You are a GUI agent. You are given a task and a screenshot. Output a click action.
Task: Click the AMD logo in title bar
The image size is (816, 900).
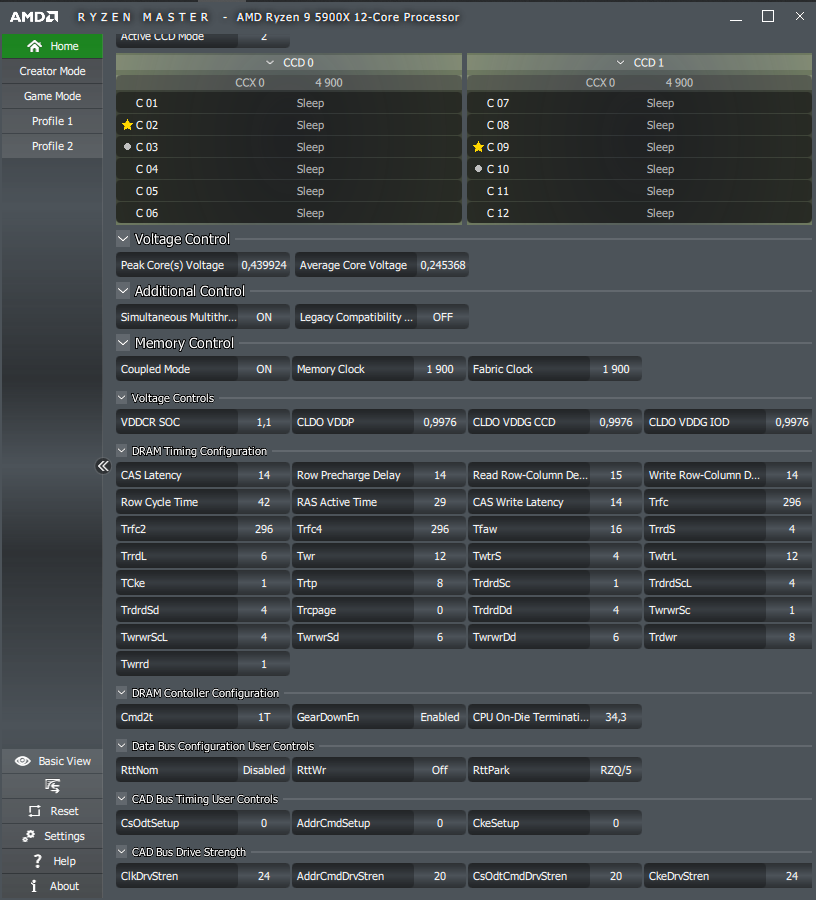[34, 17]
